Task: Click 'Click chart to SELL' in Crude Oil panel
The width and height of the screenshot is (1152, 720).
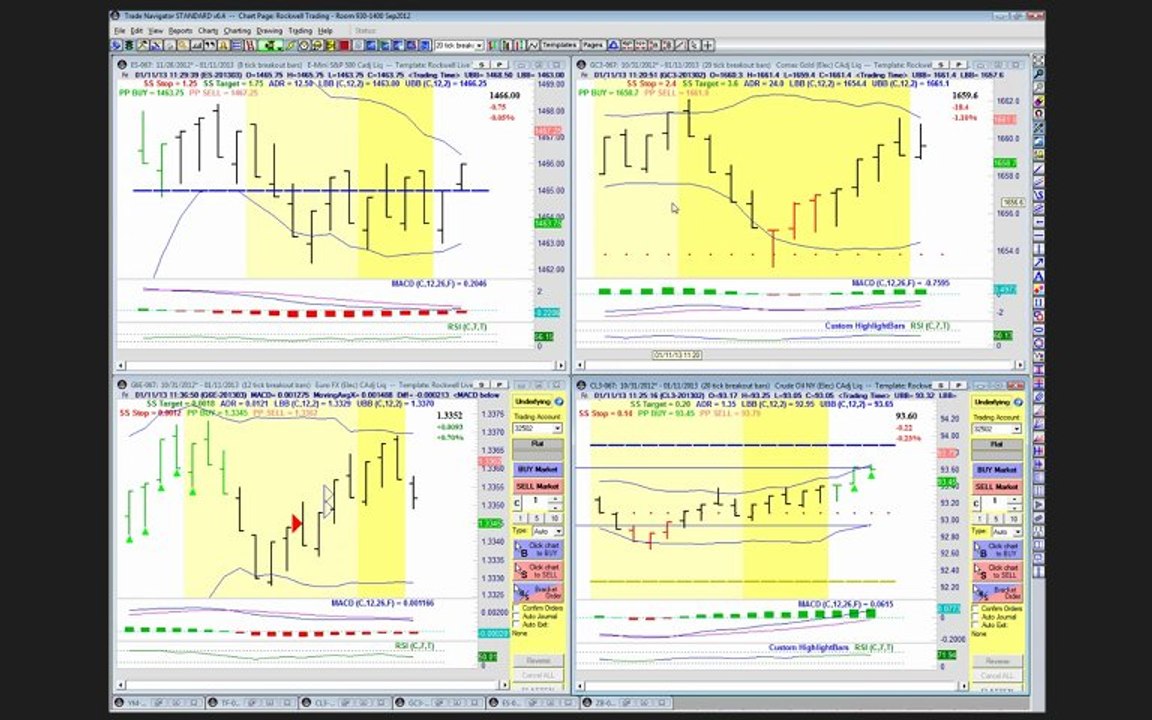Action: coord(998,571)
